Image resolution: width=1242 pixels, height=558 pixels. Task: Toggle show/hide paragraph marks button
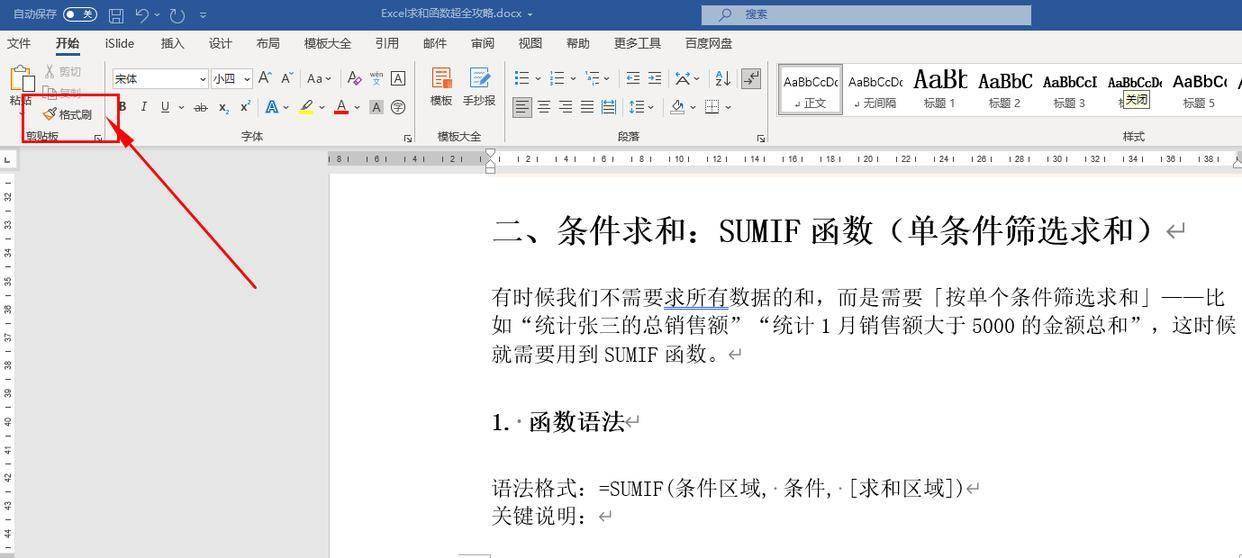tap(751, 78)
